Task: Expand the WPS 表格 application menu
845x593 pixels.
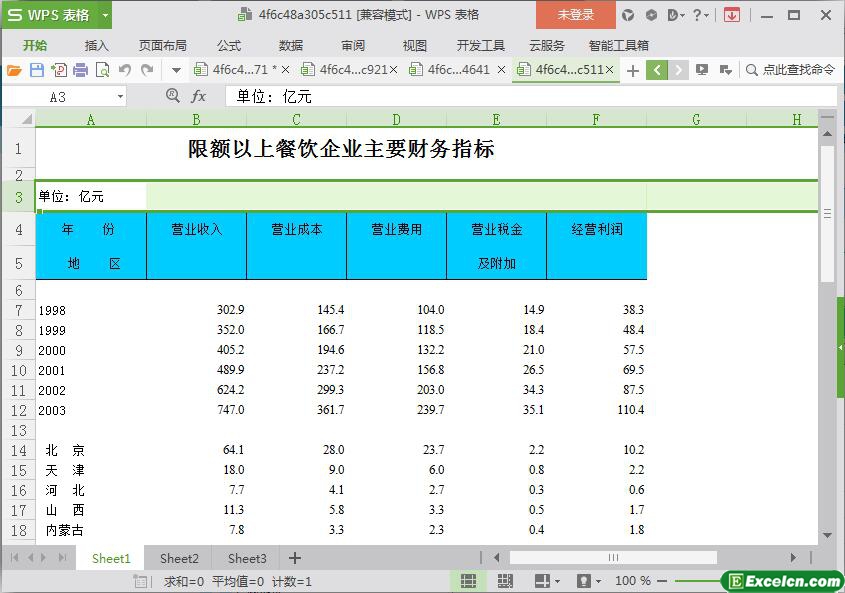Action: point(56,15)
